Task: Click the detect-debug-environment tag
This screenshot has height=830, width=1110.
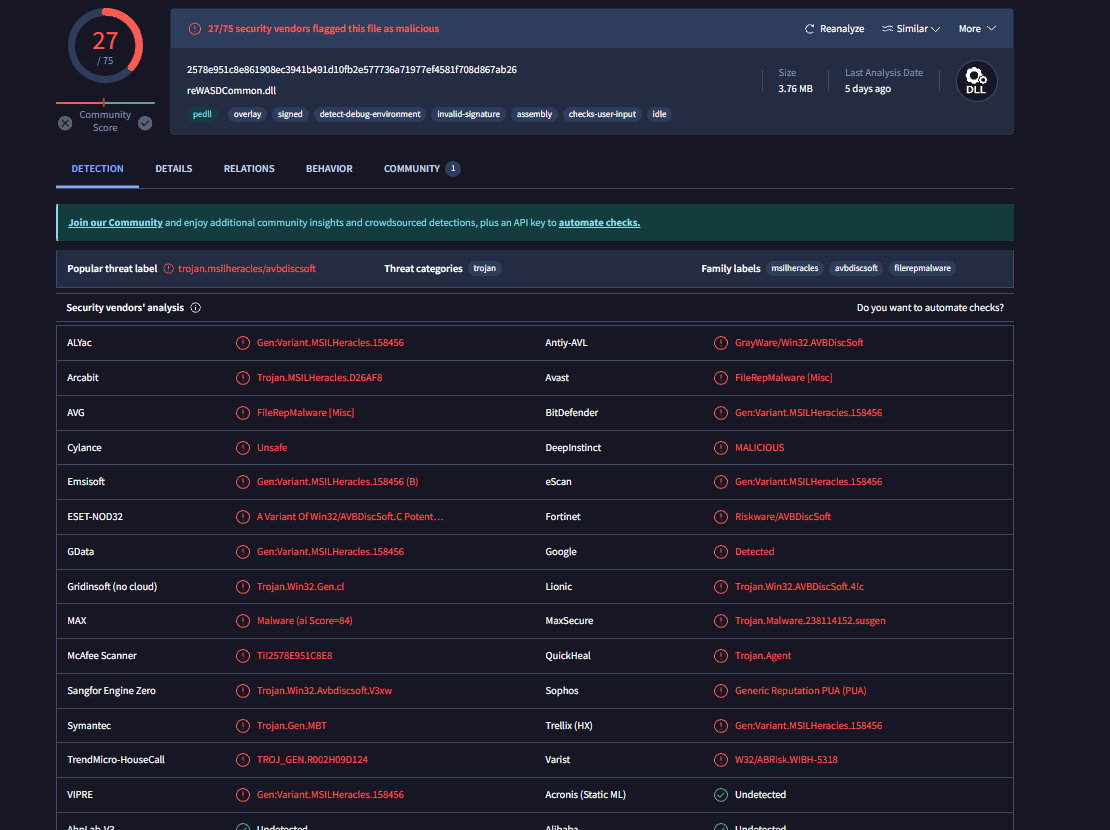Action: [370, 114]
